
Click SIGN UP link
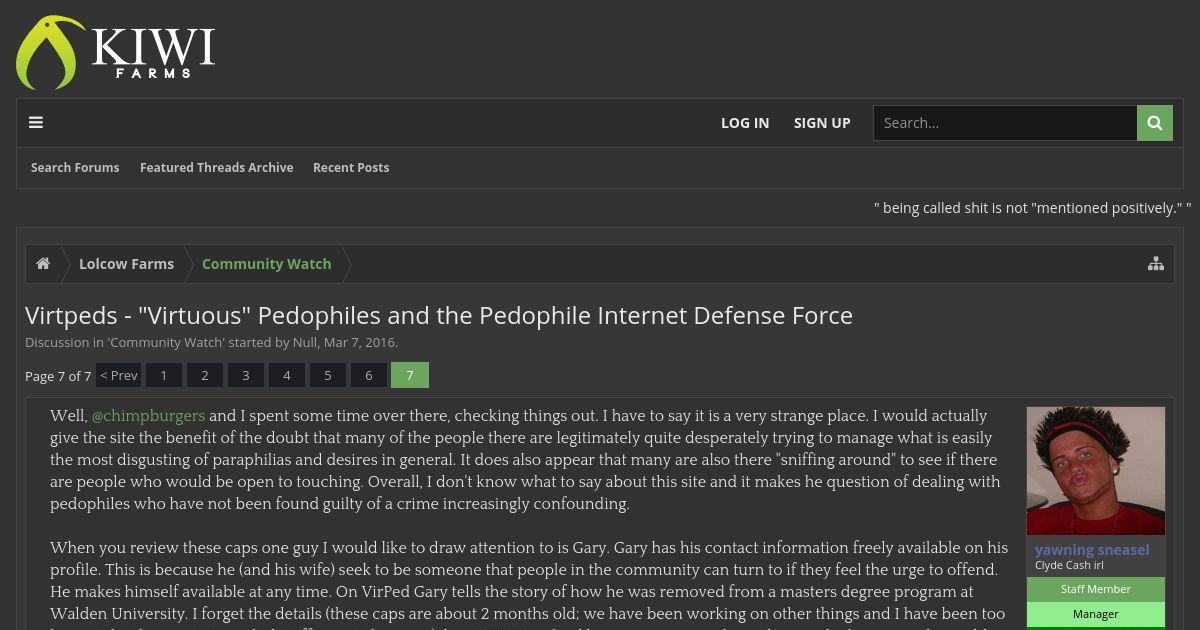(822, 123)
